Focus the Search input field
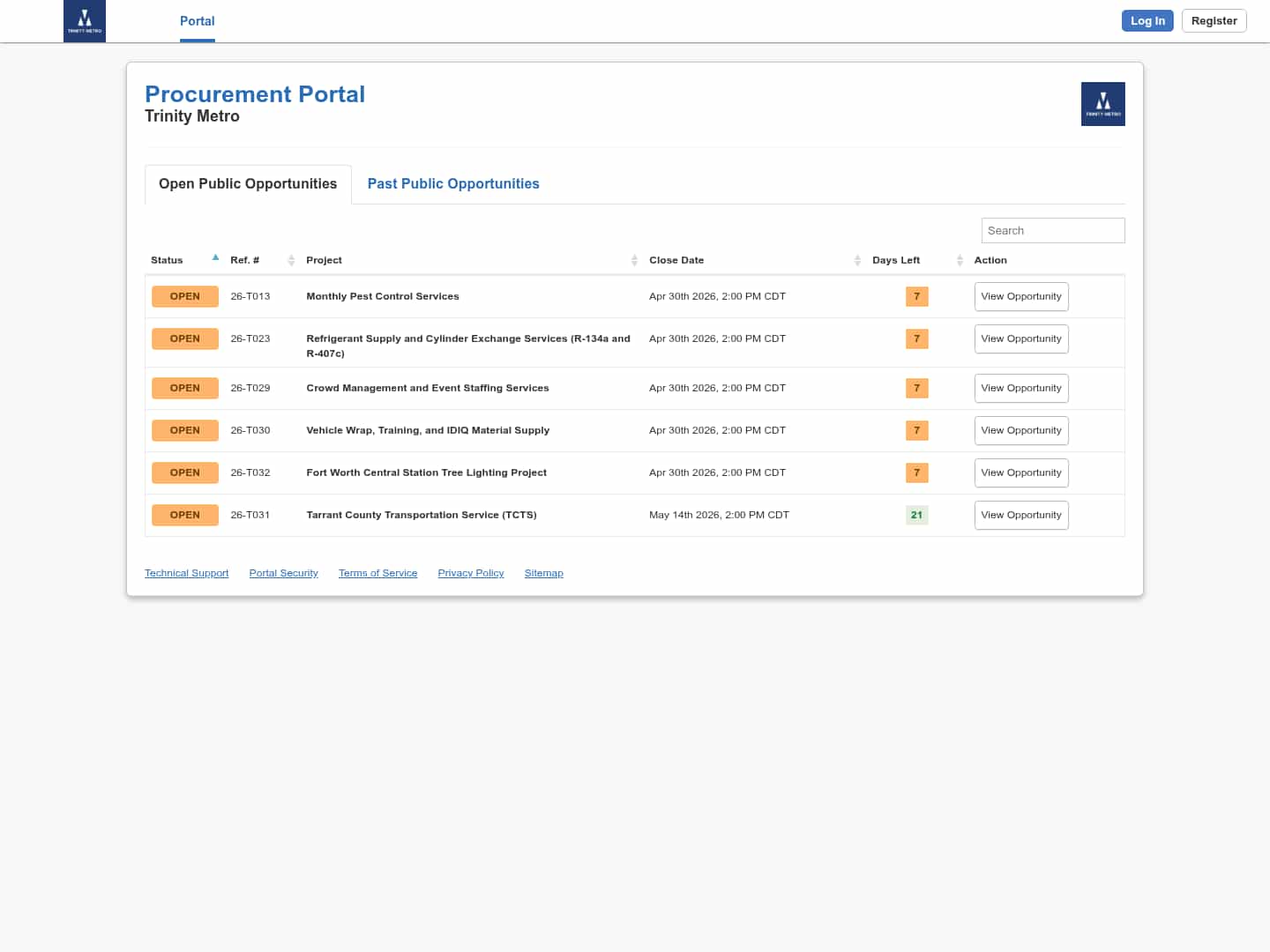 pos(1052,231)
